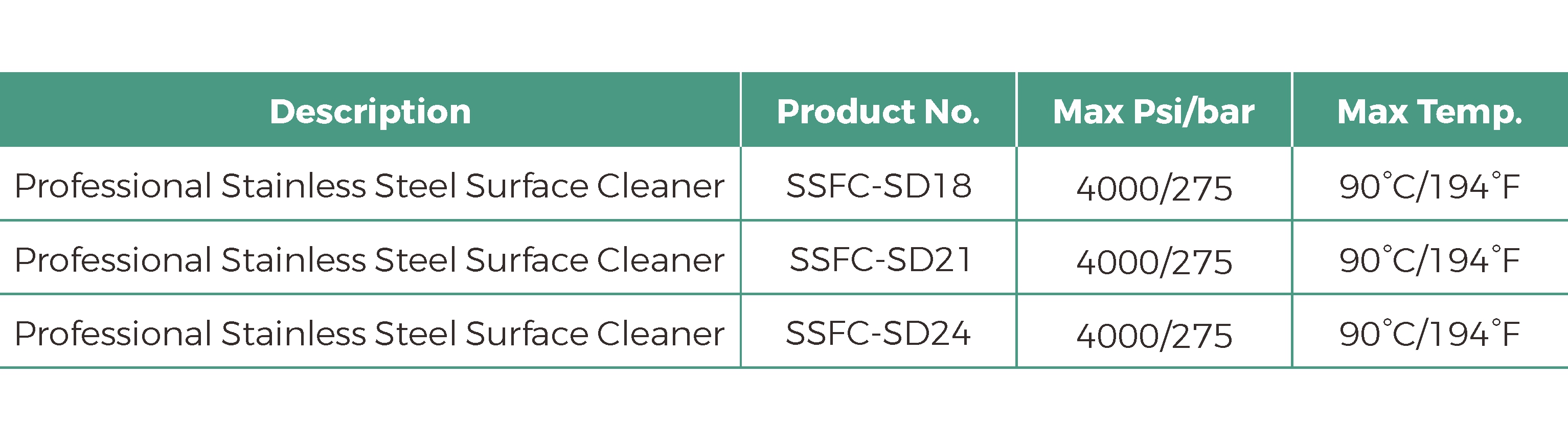Click product number SSFC-SD18

pyautogui.click(x=878, y=186)
